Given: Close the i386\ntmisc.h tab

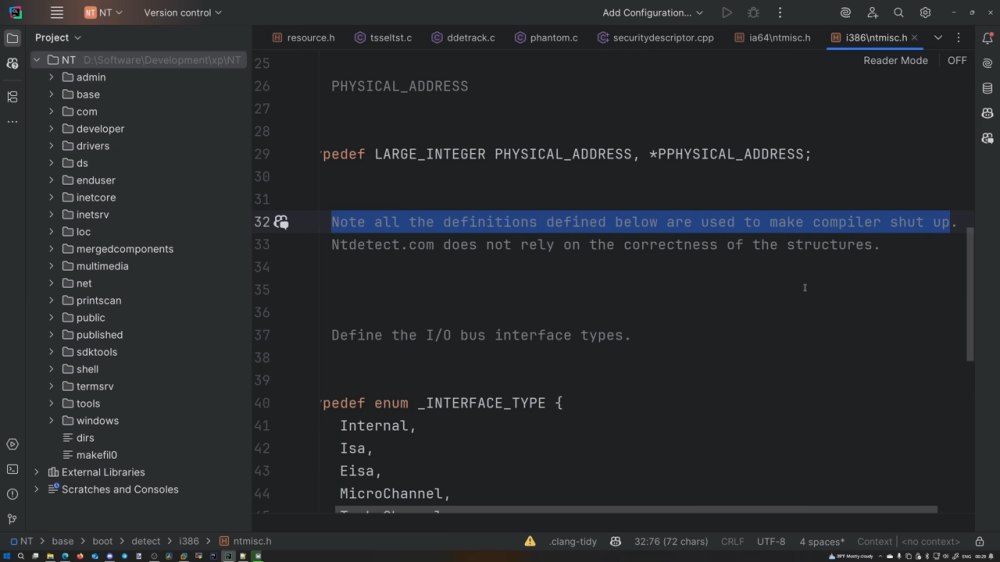Looking at the screenshot, I should [915, 38].
